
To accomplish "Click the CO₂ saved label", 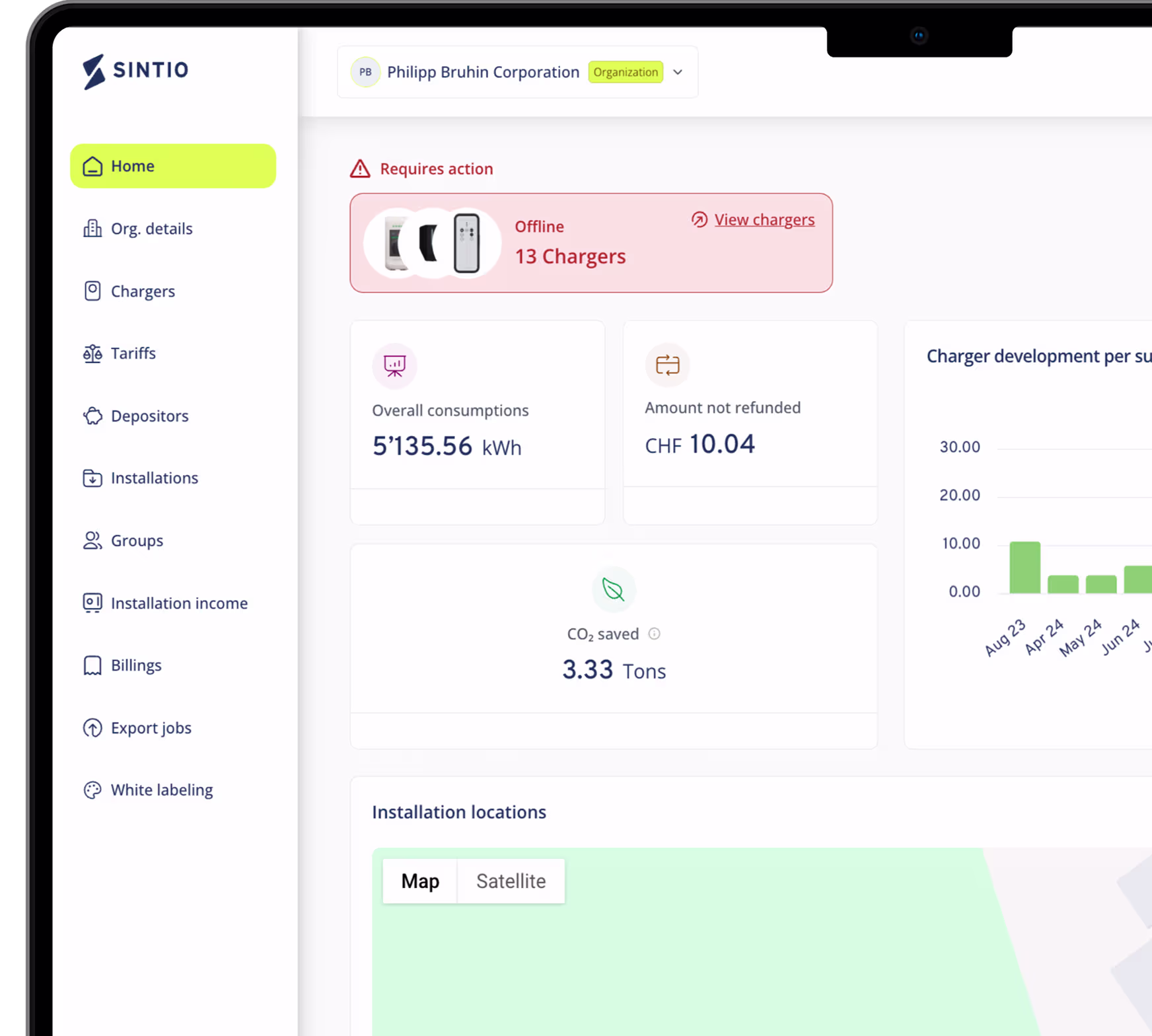I will tap(602, 634).
